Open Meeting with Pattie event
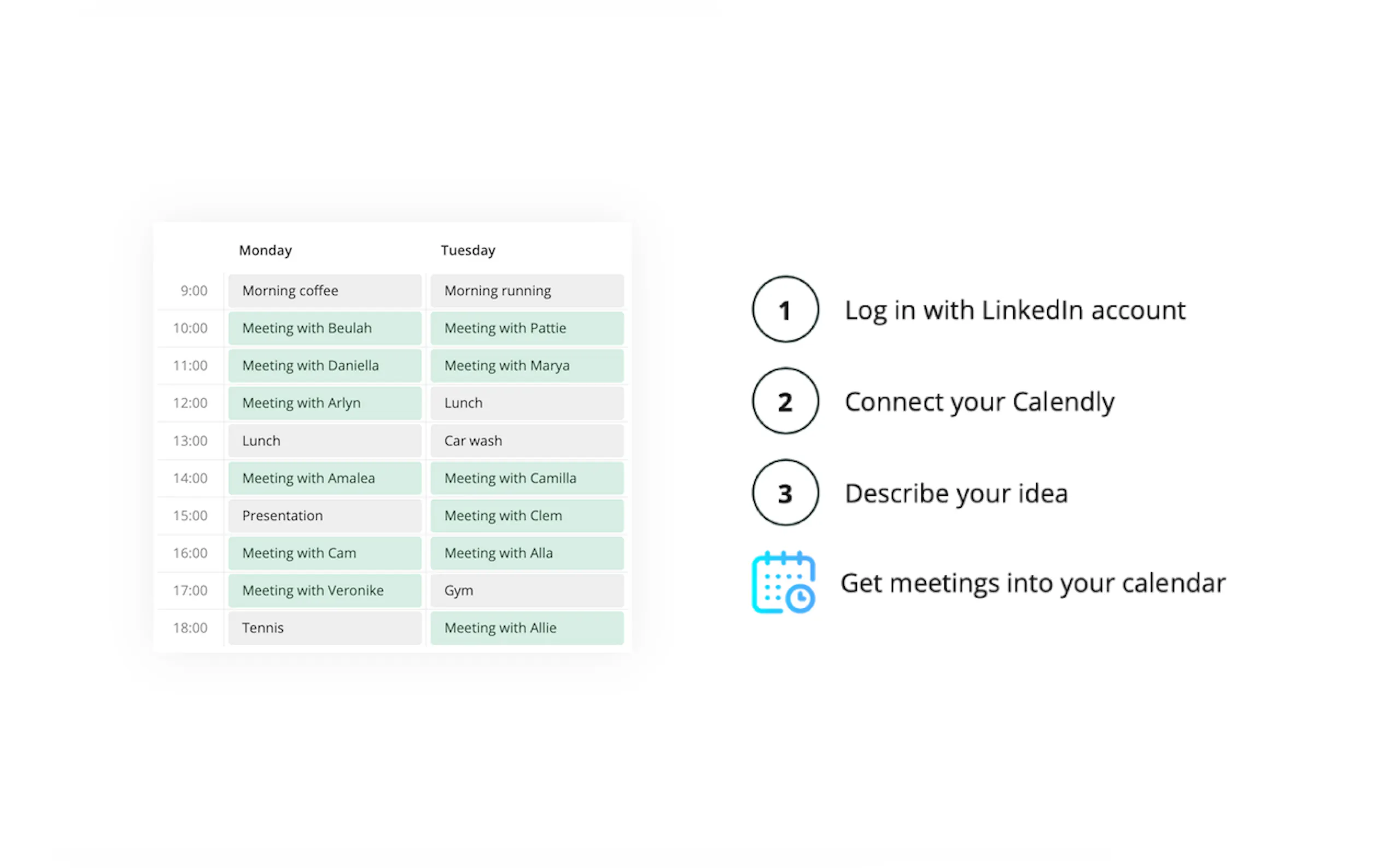1389x868 pixels. click(527, 329)
